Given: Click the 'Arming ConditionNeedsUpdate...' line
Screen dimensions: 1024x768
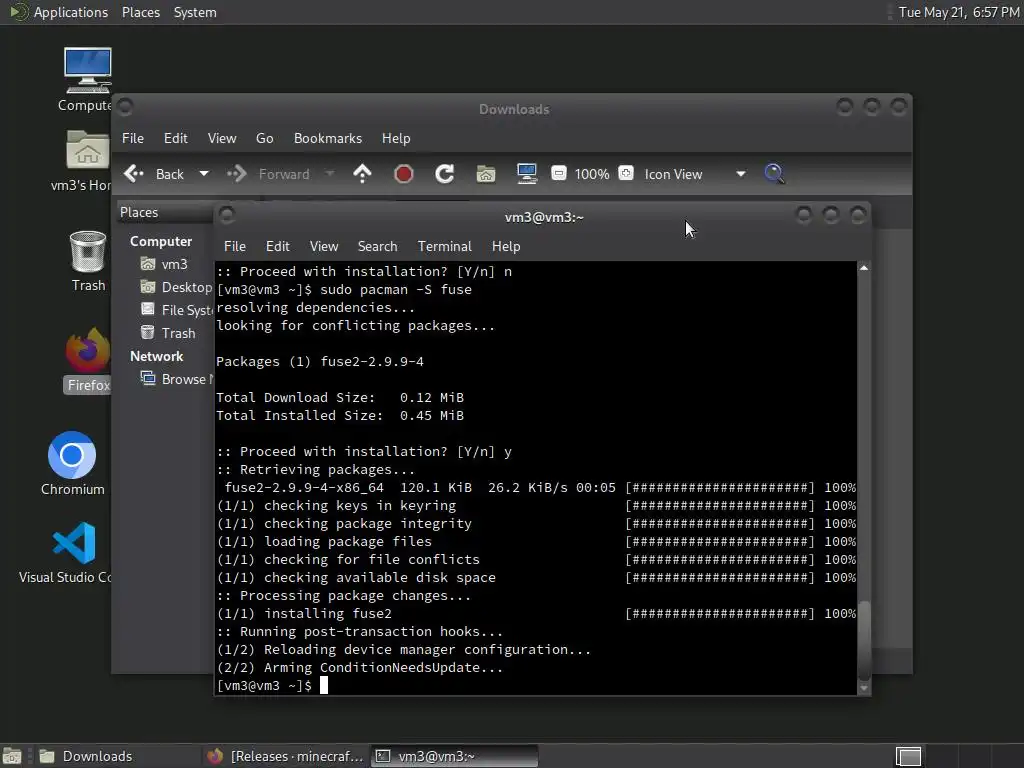Looking at the screenshot, I should click(x=360, y=667).
